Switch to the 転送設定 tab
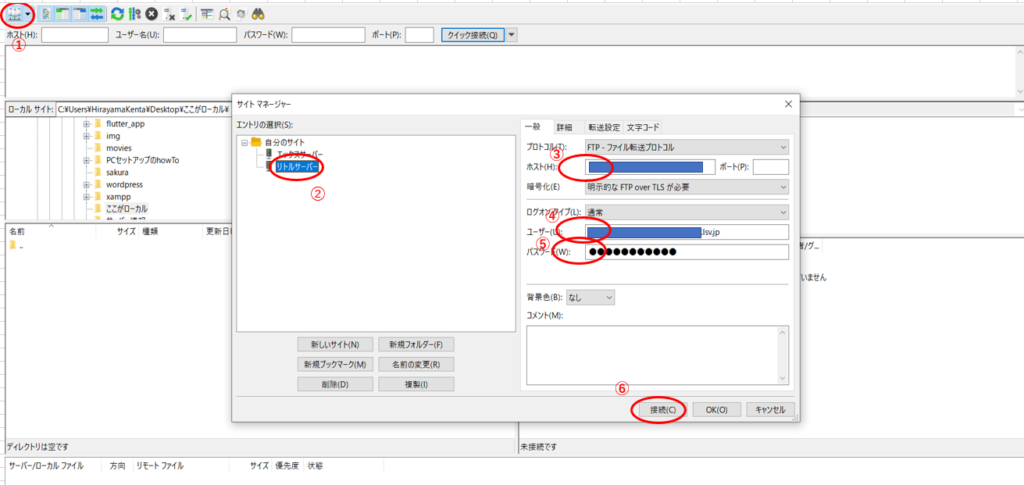This screenshot has height=485, width=1024. [x=604, y=127]
